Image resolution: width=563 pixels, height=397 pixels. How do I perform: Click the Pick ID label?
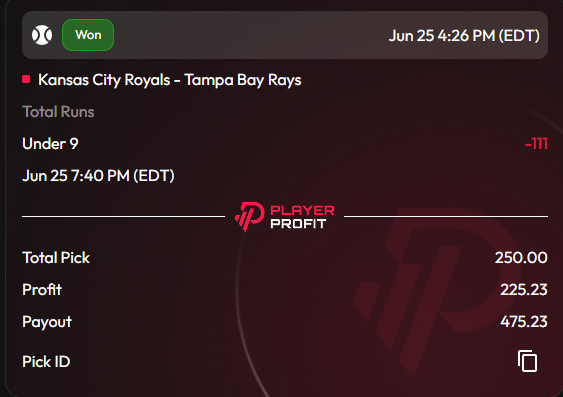coord(46,361)
